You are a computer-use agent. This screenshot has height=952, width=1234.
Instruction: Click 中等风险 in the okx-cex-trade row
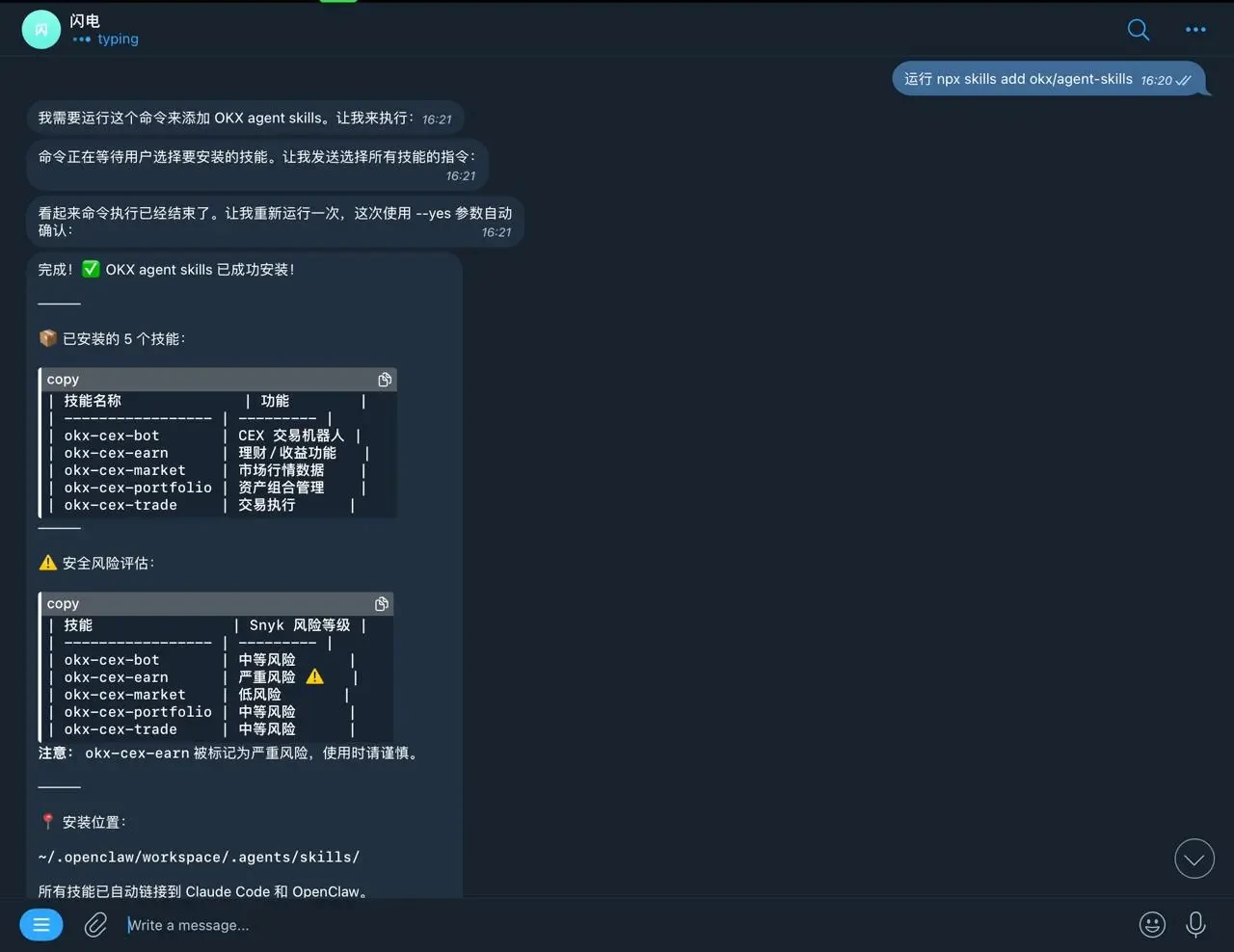[x=267, y=729]
